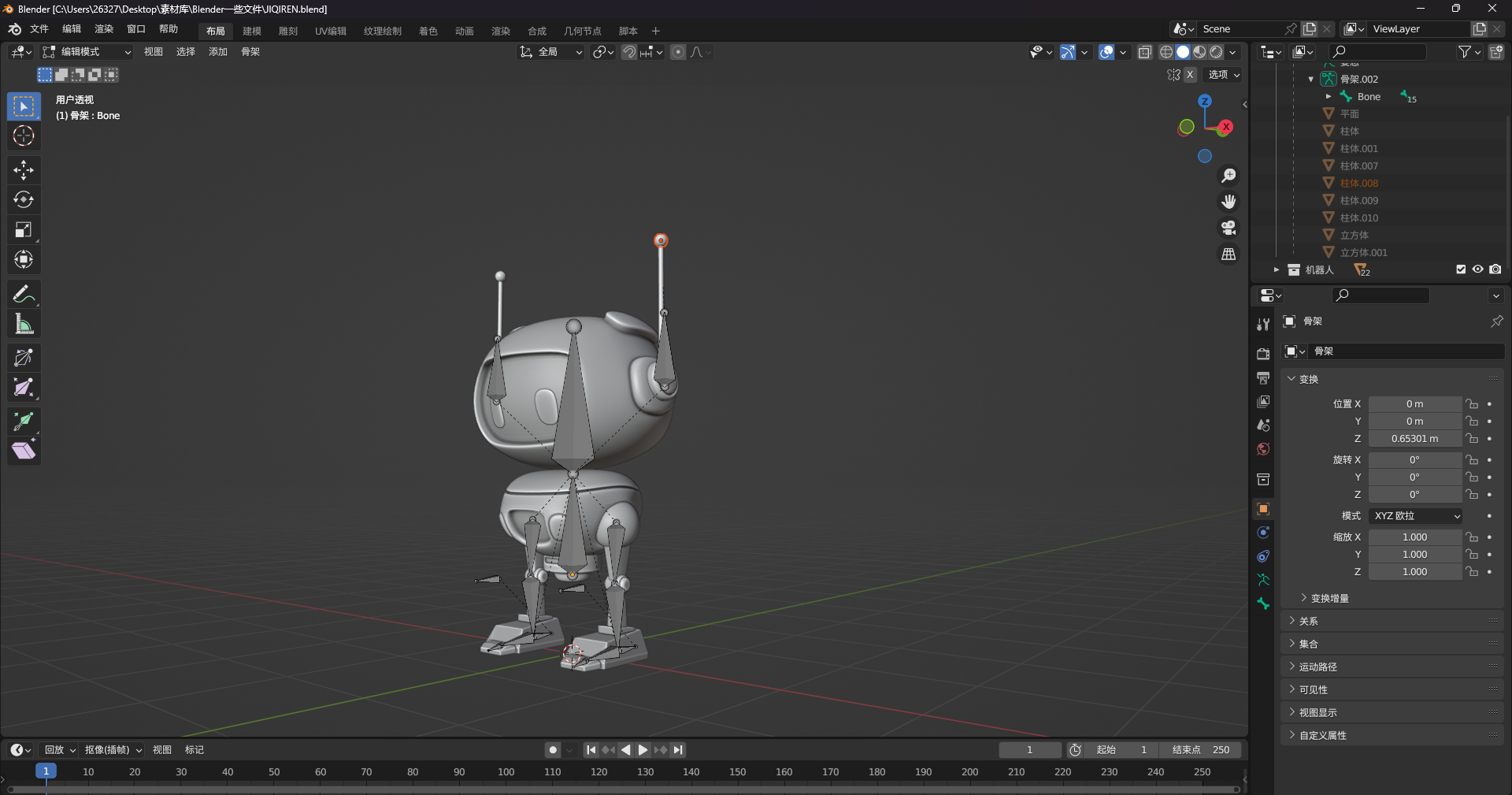Toggle camera view icon
Screen dimensions: 1512x795
click(1228, 228)
